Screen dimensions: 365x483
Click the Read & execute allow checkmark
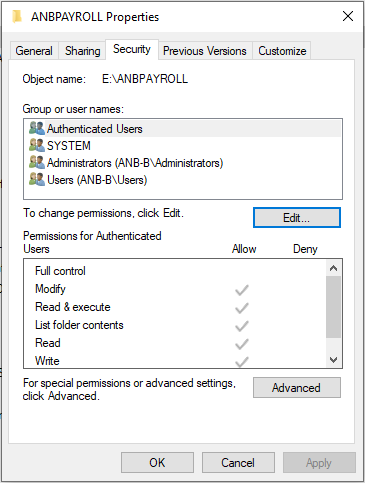pos(242,308)
